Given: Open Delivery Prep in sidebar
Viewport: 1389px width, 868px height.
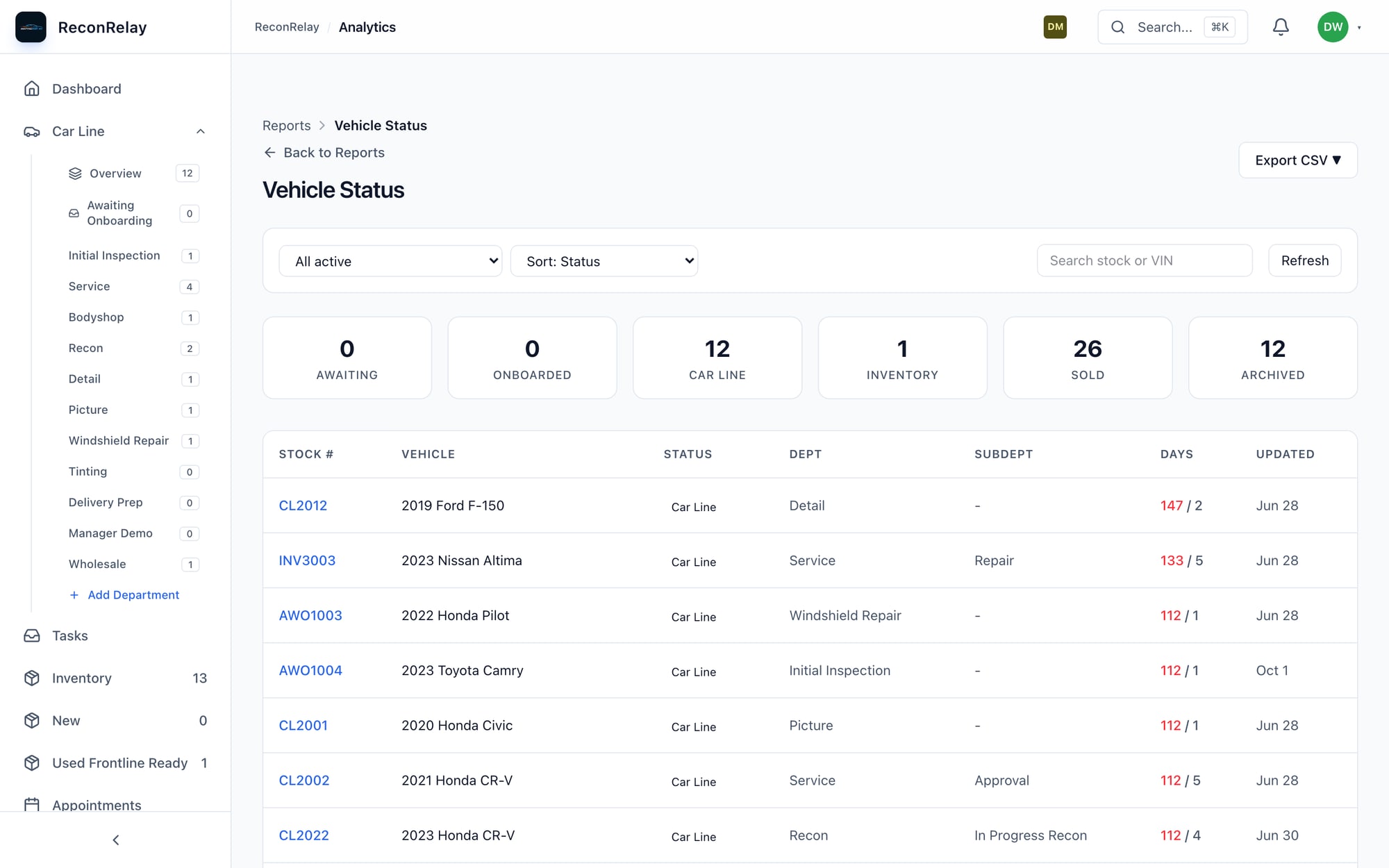Looking at the screenshot, I should (106, 503).
